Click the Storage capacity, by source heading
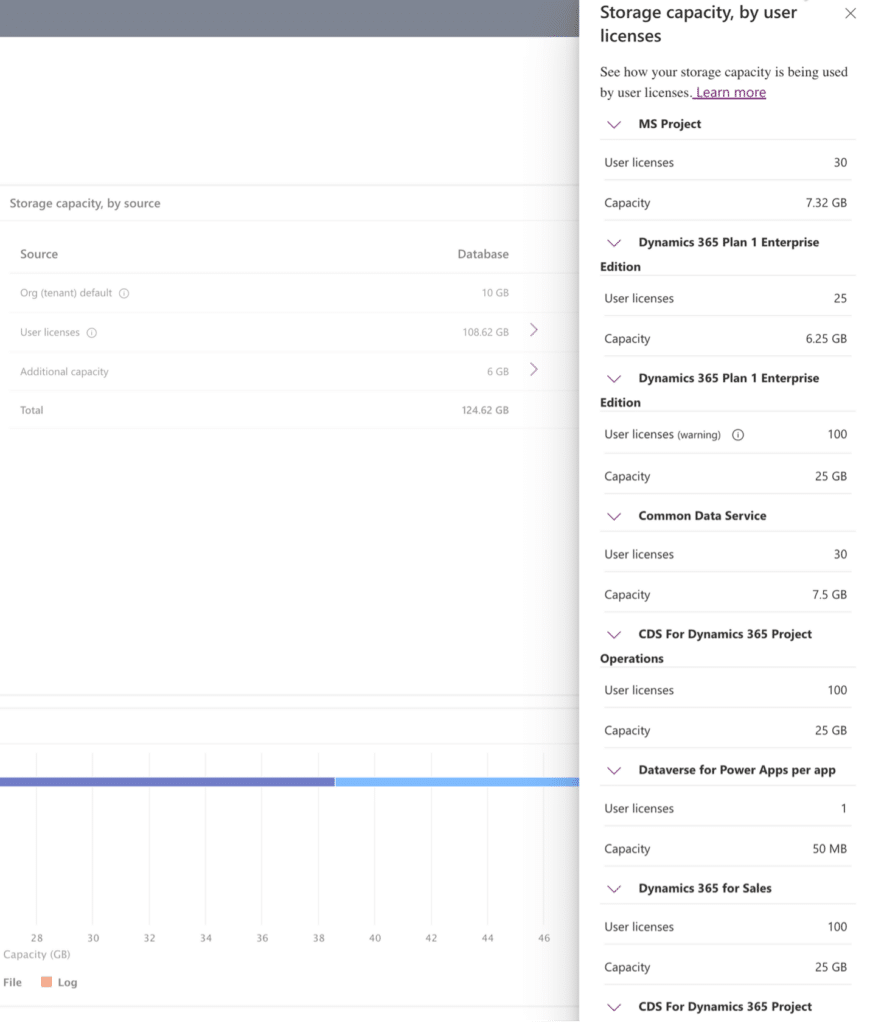Image resolution: width=870 pixels, height=1024 pixels. tap(85, 203)
